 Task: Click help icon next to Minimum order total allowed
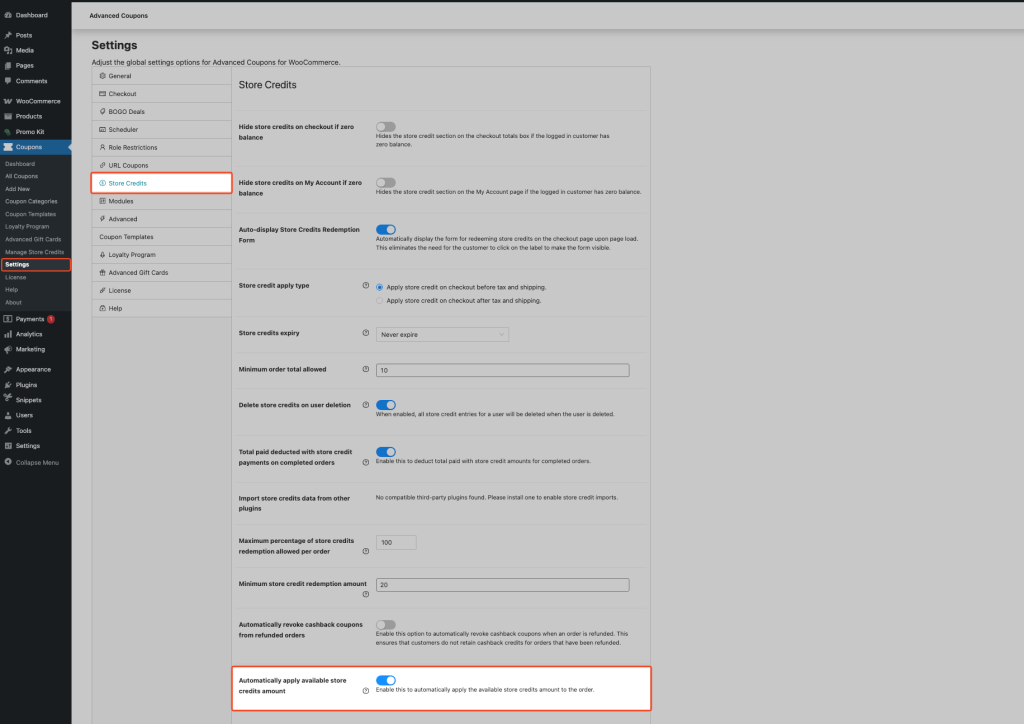click(x=366, y=369)
